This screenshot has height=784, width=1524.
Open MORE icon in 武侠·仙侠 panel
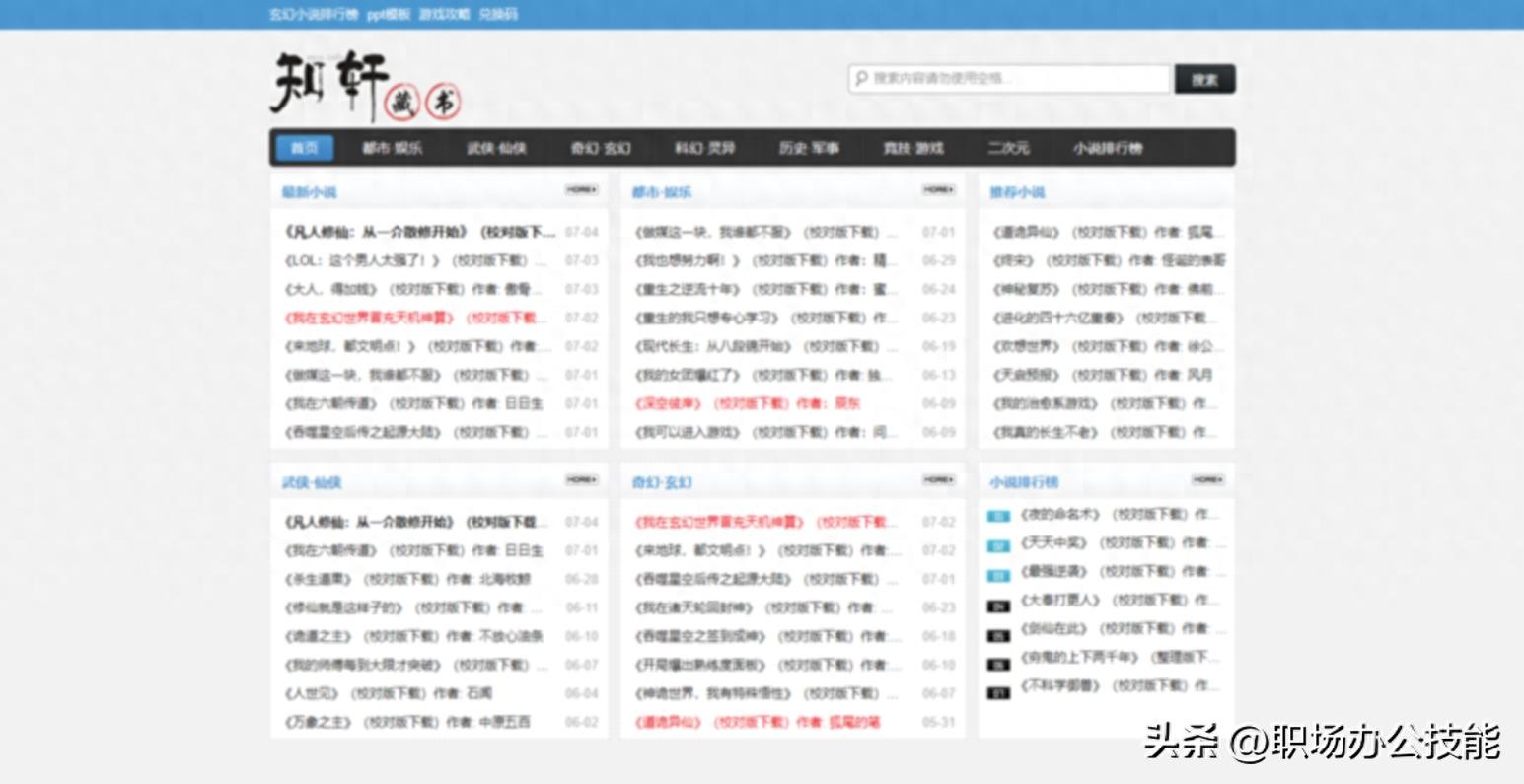click(581, 479)
